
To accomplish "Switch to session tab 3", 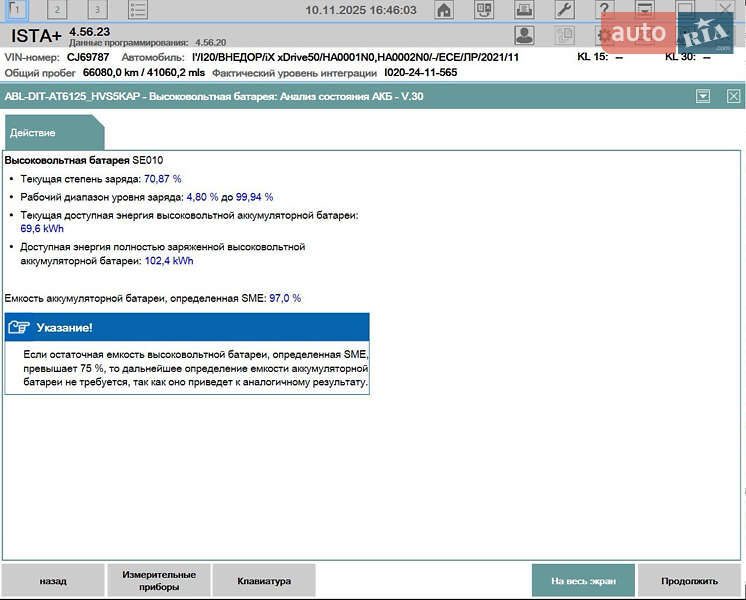I will 97,10.
